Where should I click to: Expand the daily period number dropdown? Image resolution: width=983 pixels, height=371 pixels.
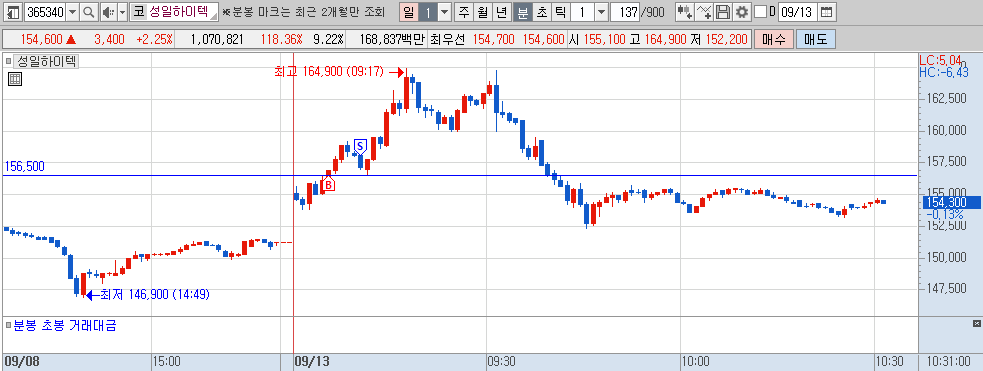pyautogui.click(x=444, y=11)
